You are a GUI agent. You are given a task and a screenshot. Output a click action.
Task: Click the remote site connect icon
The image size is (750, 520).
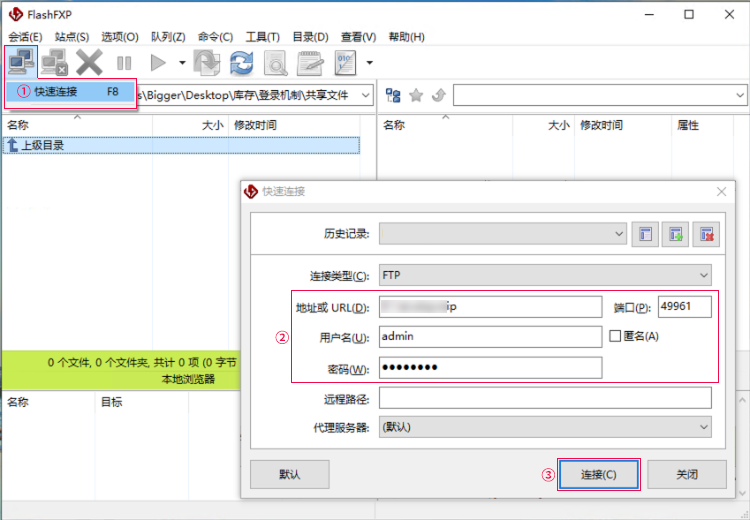(393, 95)
